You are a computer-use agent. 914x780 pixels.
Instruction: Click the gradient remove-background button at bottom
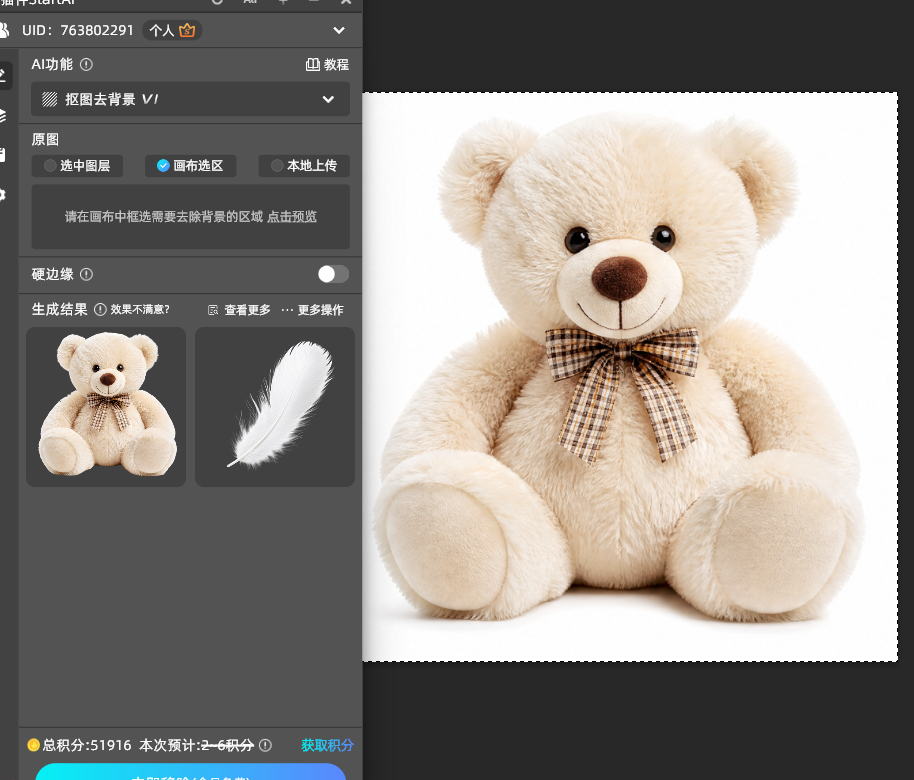(x=191, y=772)
